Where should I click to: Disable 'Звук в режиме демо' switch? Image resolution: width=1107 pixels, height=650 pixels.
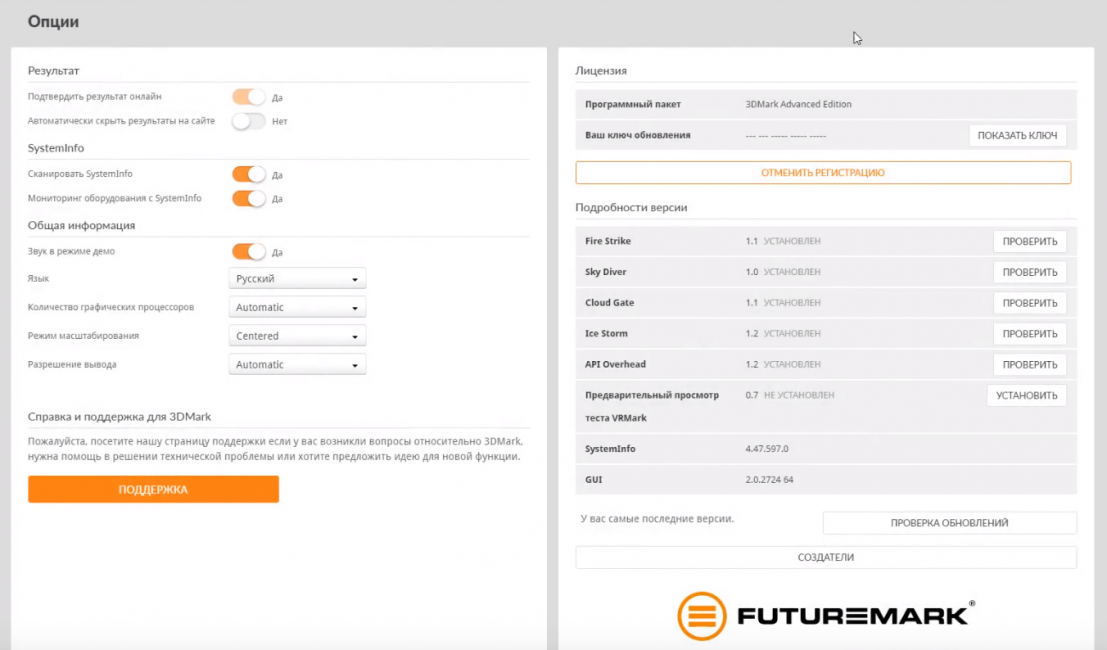[249, 251]
